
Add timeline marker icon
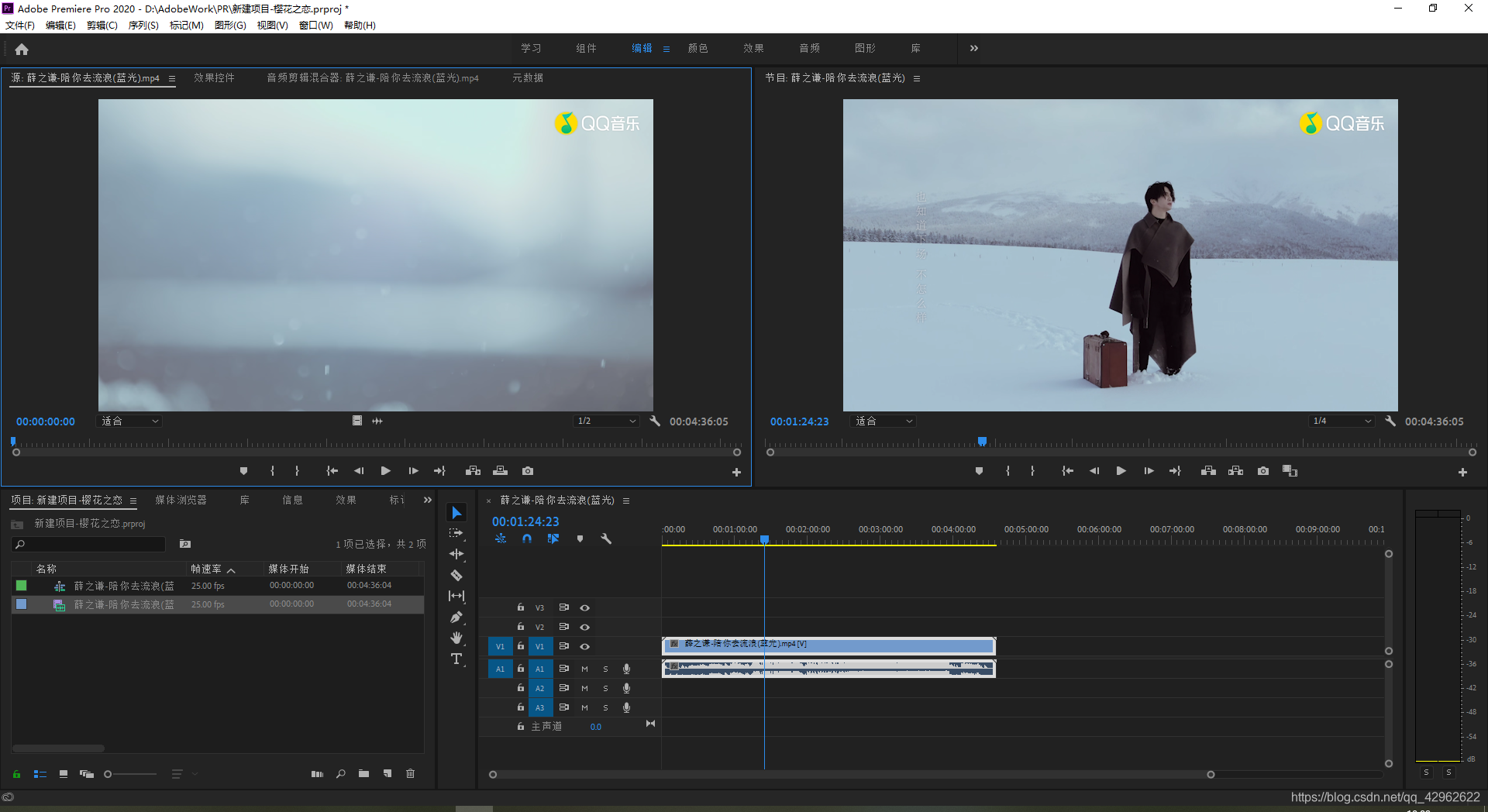coord(580,538)
